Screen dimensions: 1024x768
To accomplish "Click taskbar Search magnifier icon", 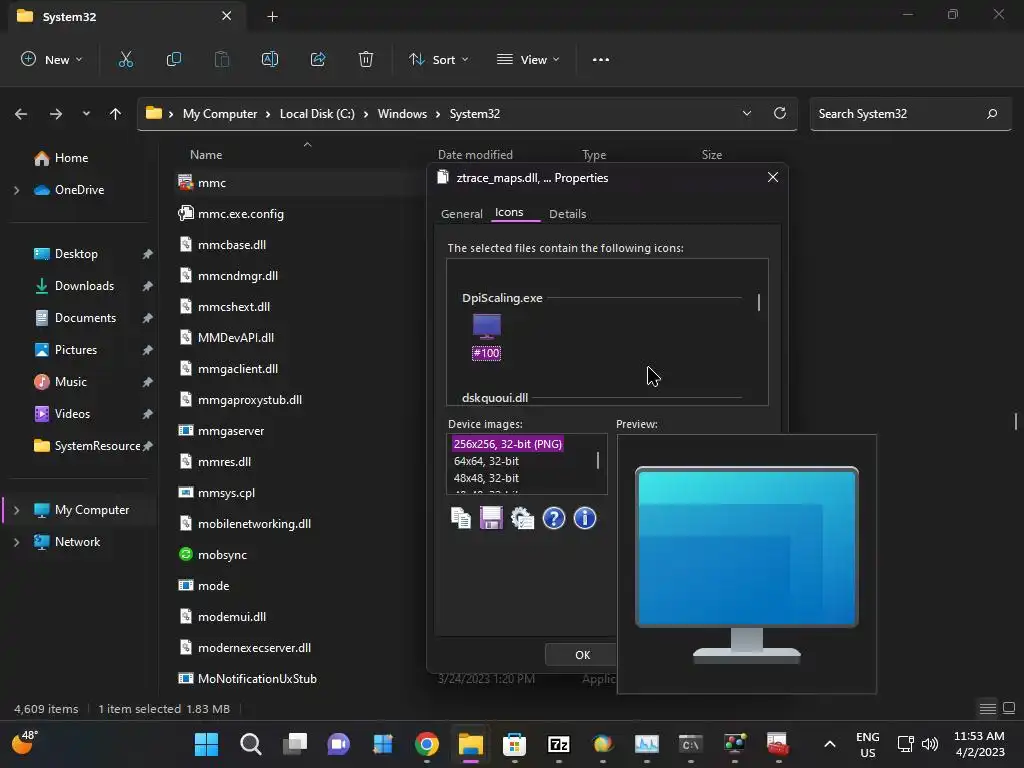I will click(251, 744).
